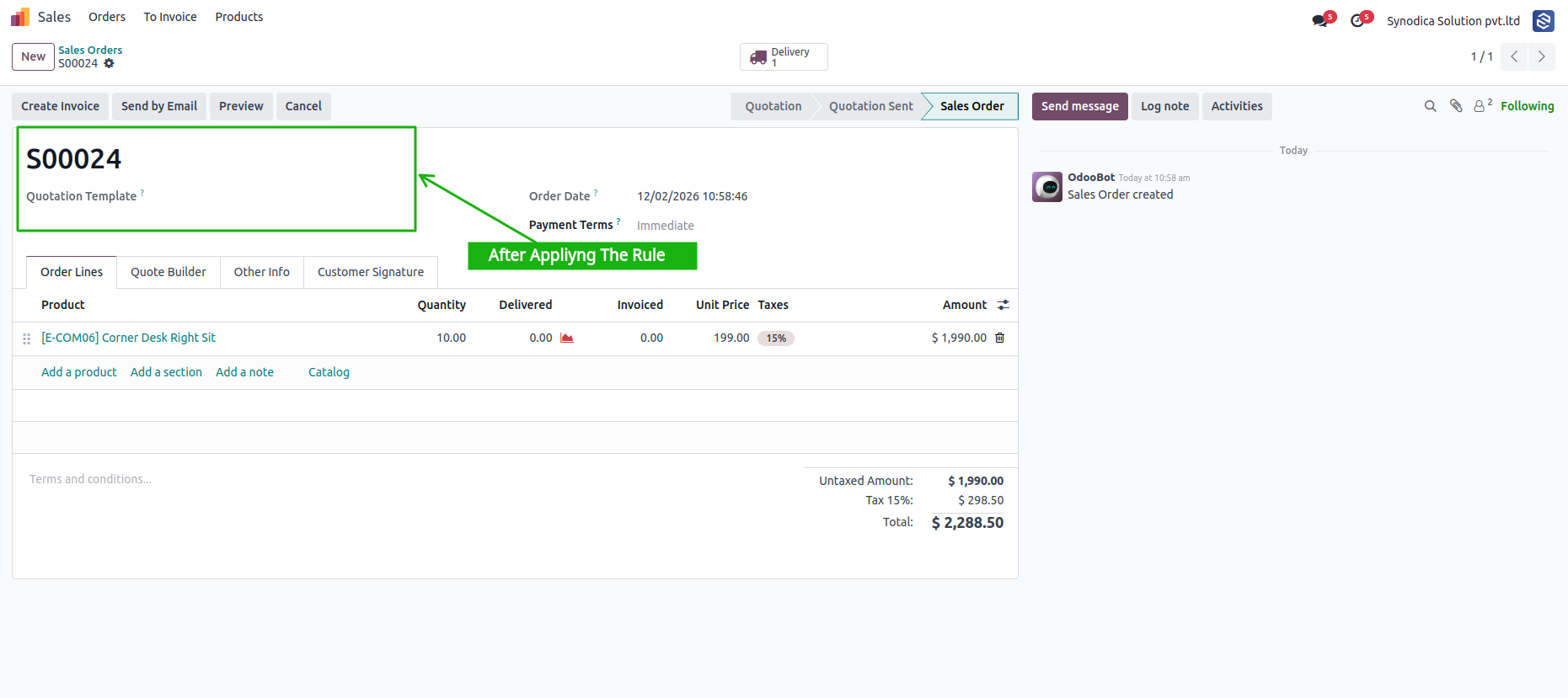
Task: Open the activities clock icon
Action: (x=1357, y=21)
